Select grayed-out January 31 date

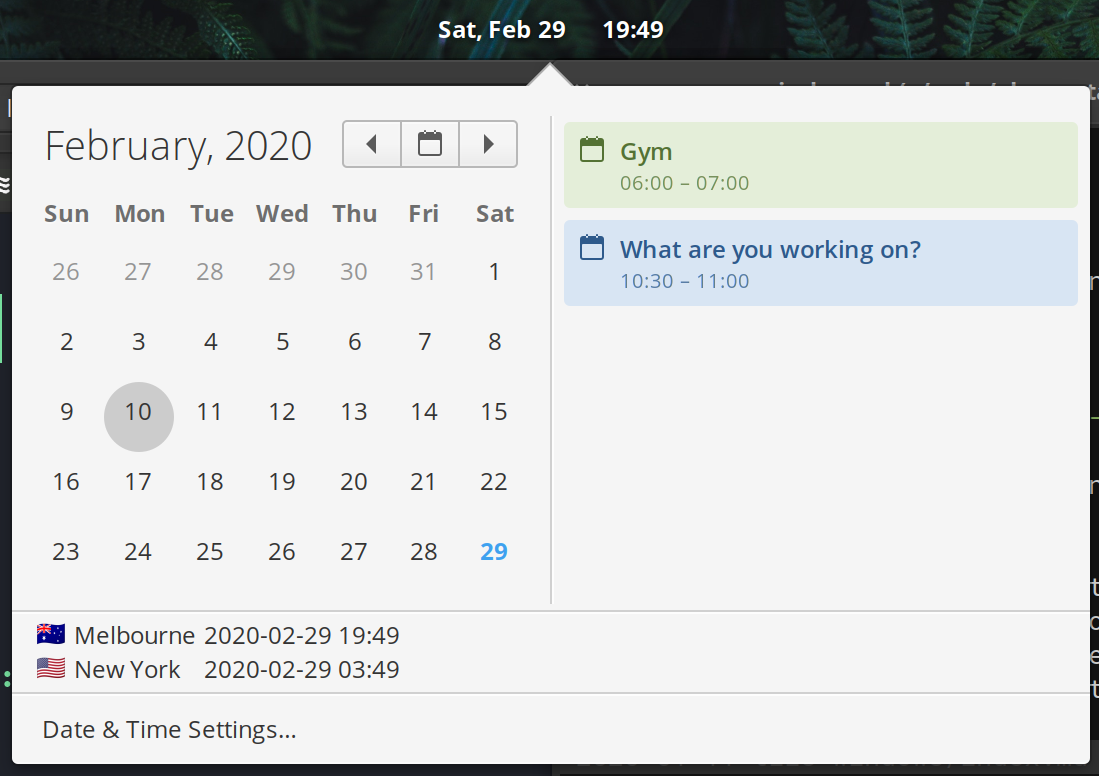(423, 271)
